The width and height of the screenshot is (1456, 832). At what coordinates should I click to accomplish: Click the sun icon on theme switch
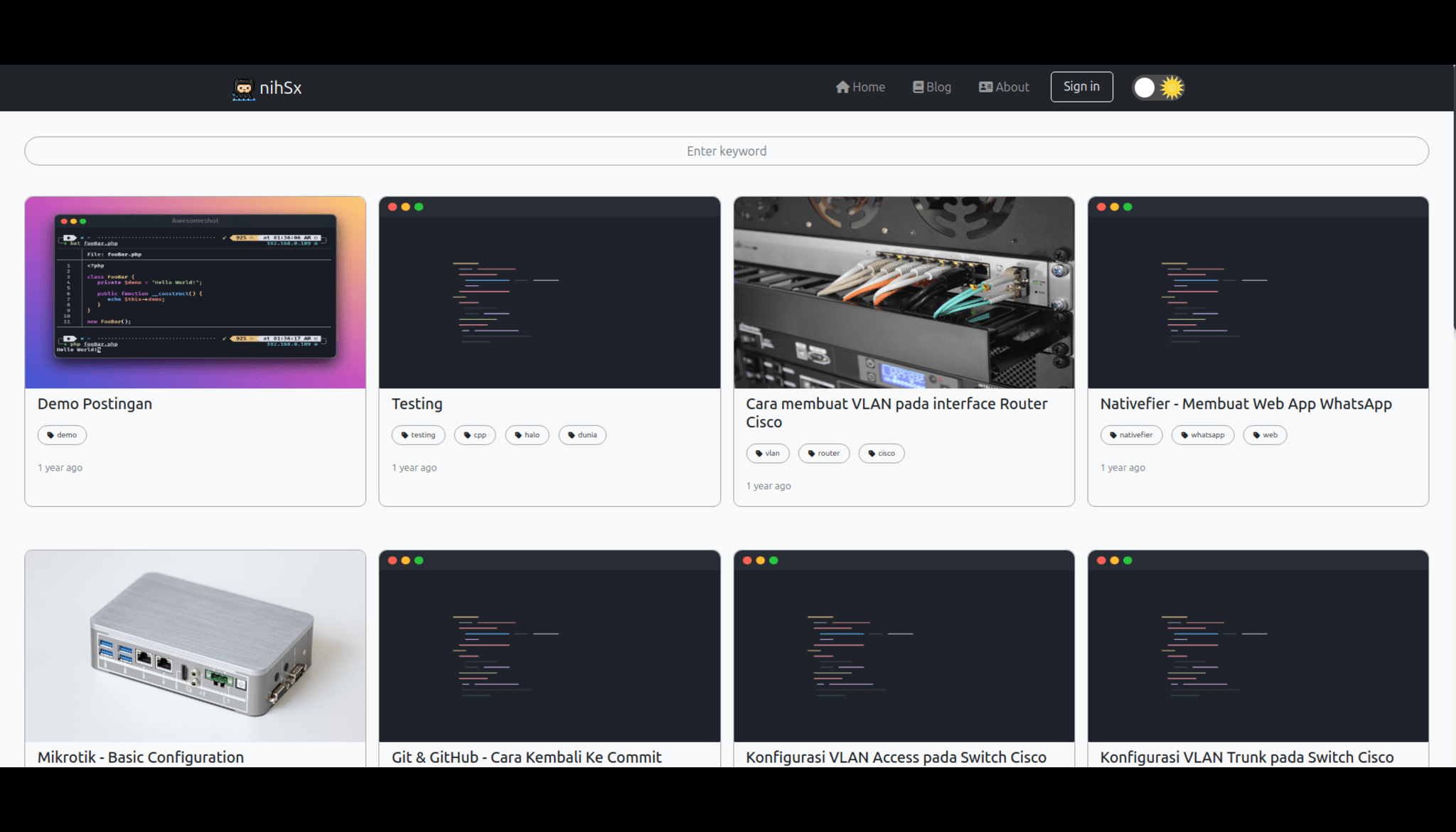[1172, 87]
